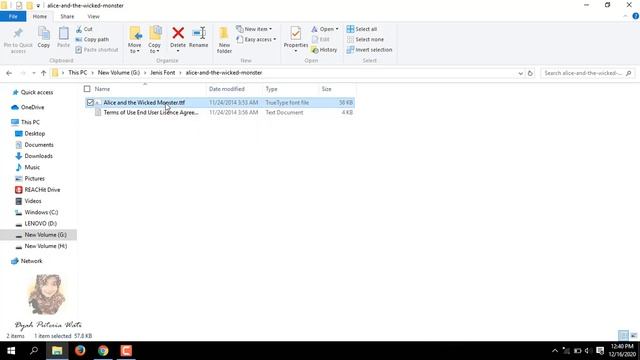Open LENOVO (D:) drive
Viewport: 640px width, 360px height.
point(40,223)
